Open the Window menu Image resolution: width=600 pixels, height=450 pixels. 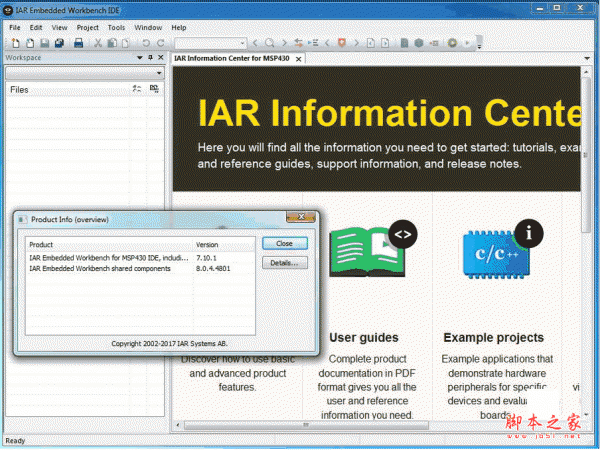148,28
